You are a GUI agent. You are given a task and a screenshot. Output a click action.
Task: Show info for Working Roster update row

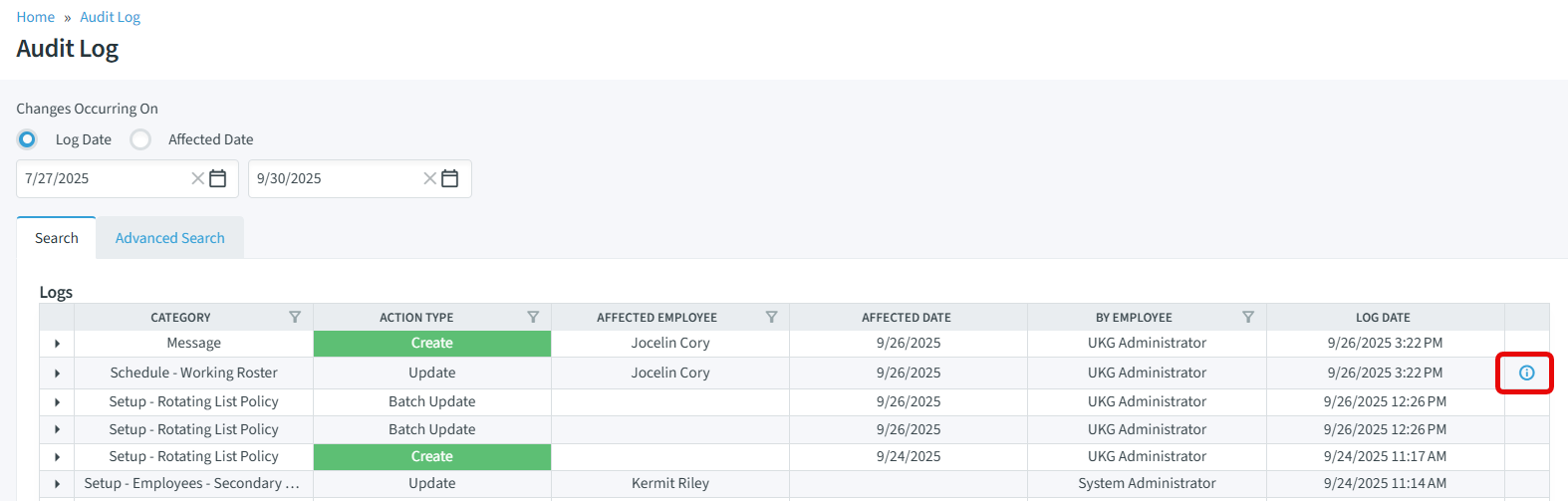1526,373
